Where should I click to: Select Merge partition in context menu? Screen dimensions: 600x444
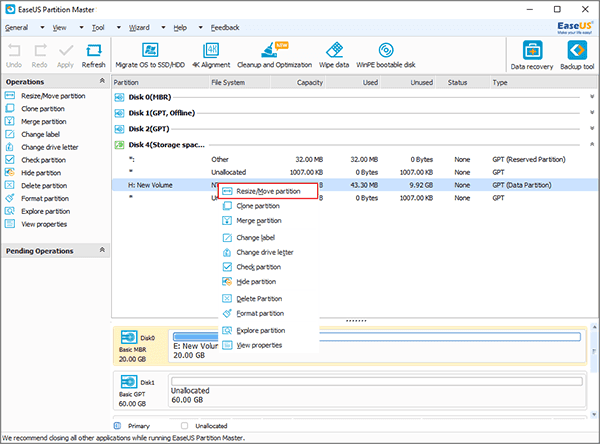pyautogui.click(x=269, y=221)
